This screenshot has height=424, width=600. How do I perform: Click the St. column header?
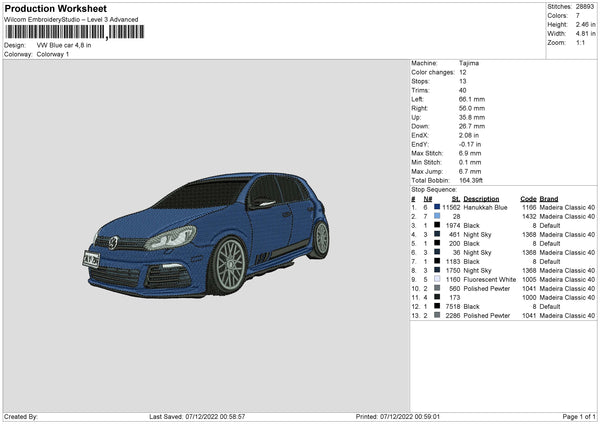click(x=455, y=198)
